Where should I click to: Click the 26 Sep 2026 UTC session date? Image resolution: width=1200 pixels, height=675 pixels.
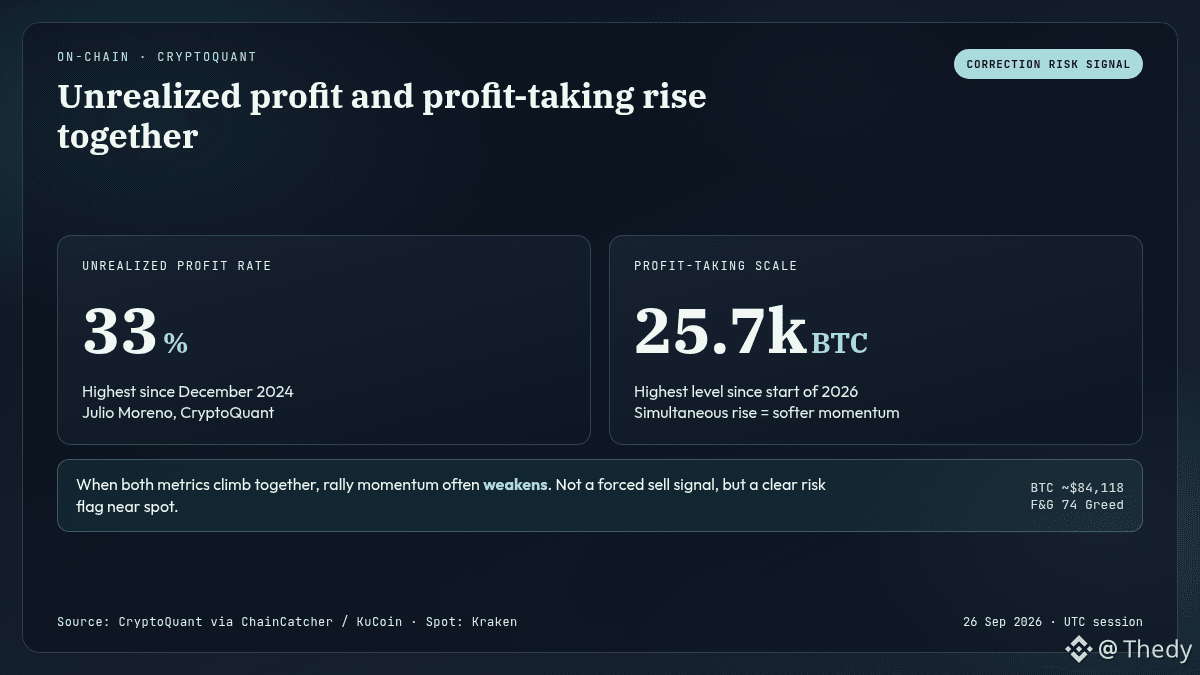1053,622
